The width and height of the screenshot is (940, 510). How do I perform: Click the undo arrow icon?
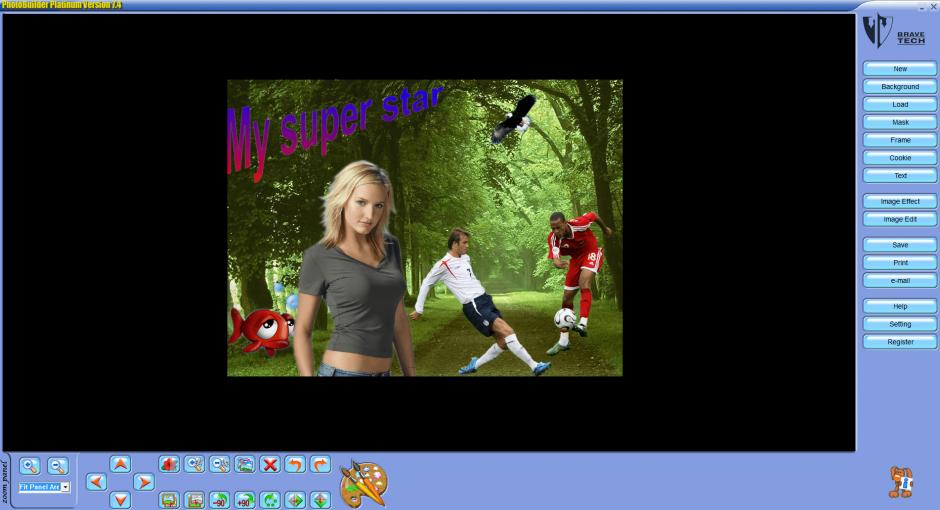click(x=295, y=464)
